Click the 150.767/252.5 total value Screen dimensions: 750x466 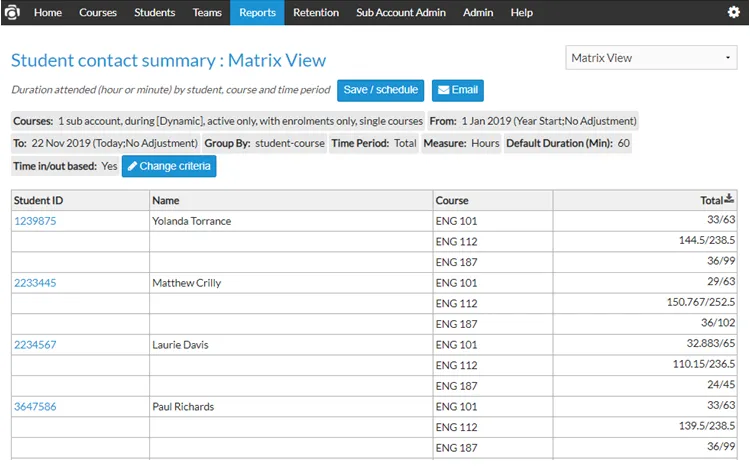(x=701, y=302)
